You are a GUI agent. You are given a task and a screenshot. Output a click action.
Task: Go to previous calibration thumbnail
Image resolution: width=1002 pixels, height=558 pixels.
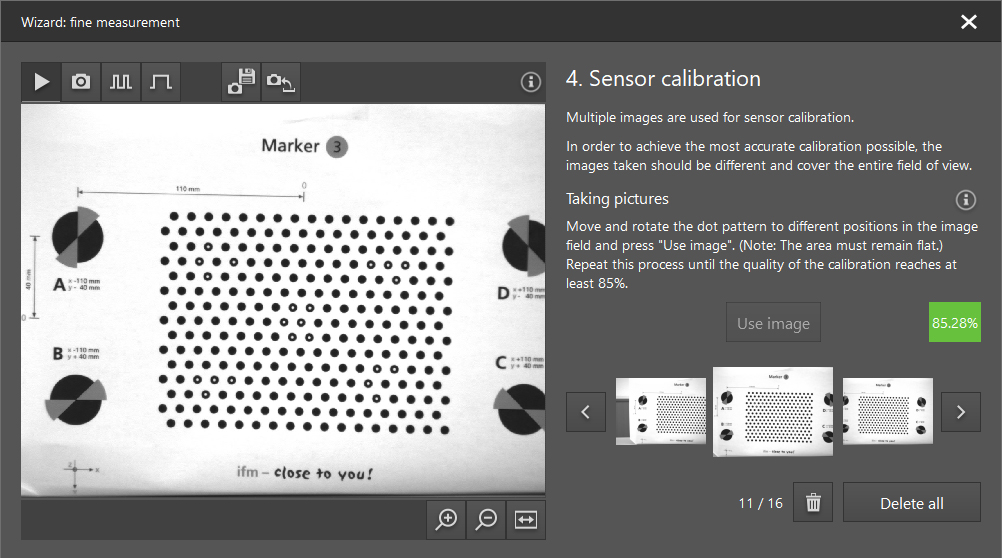(586, 411)
